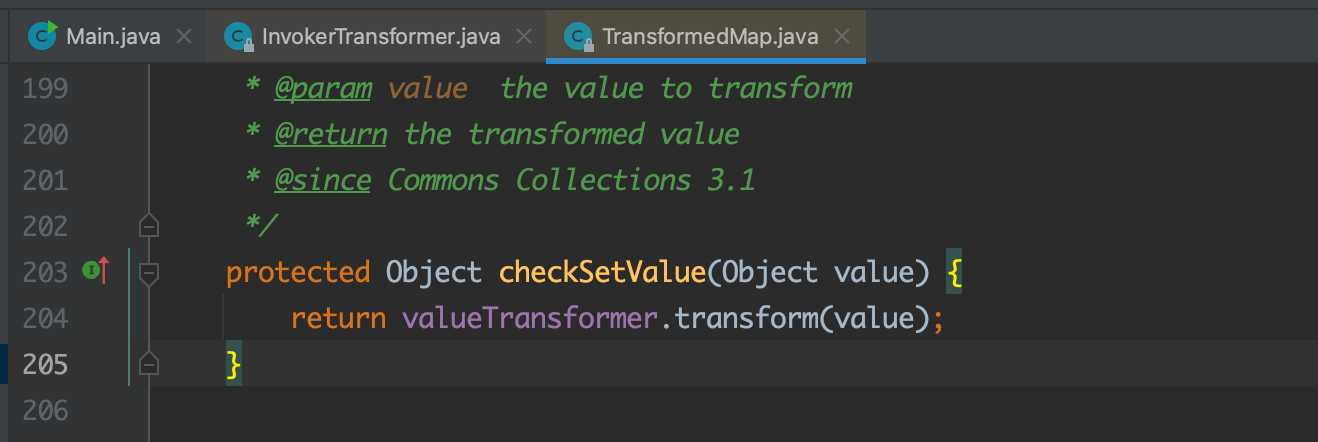The width and height of the screenshot is (1318, 442).
Task: Place cursor after closing brace on line 205
Action: [x=243, y=364]
